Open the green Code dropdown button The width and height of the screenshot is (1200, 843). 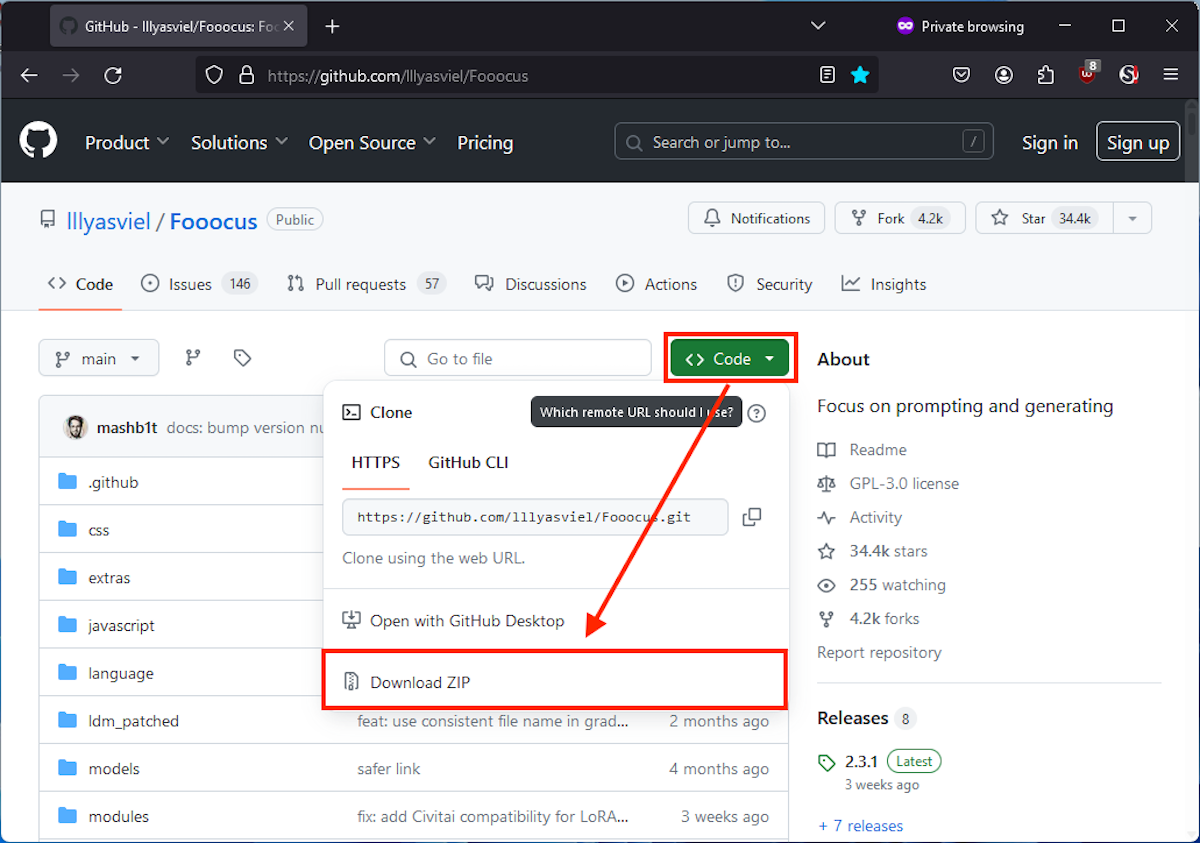click(x=730, y=359)
